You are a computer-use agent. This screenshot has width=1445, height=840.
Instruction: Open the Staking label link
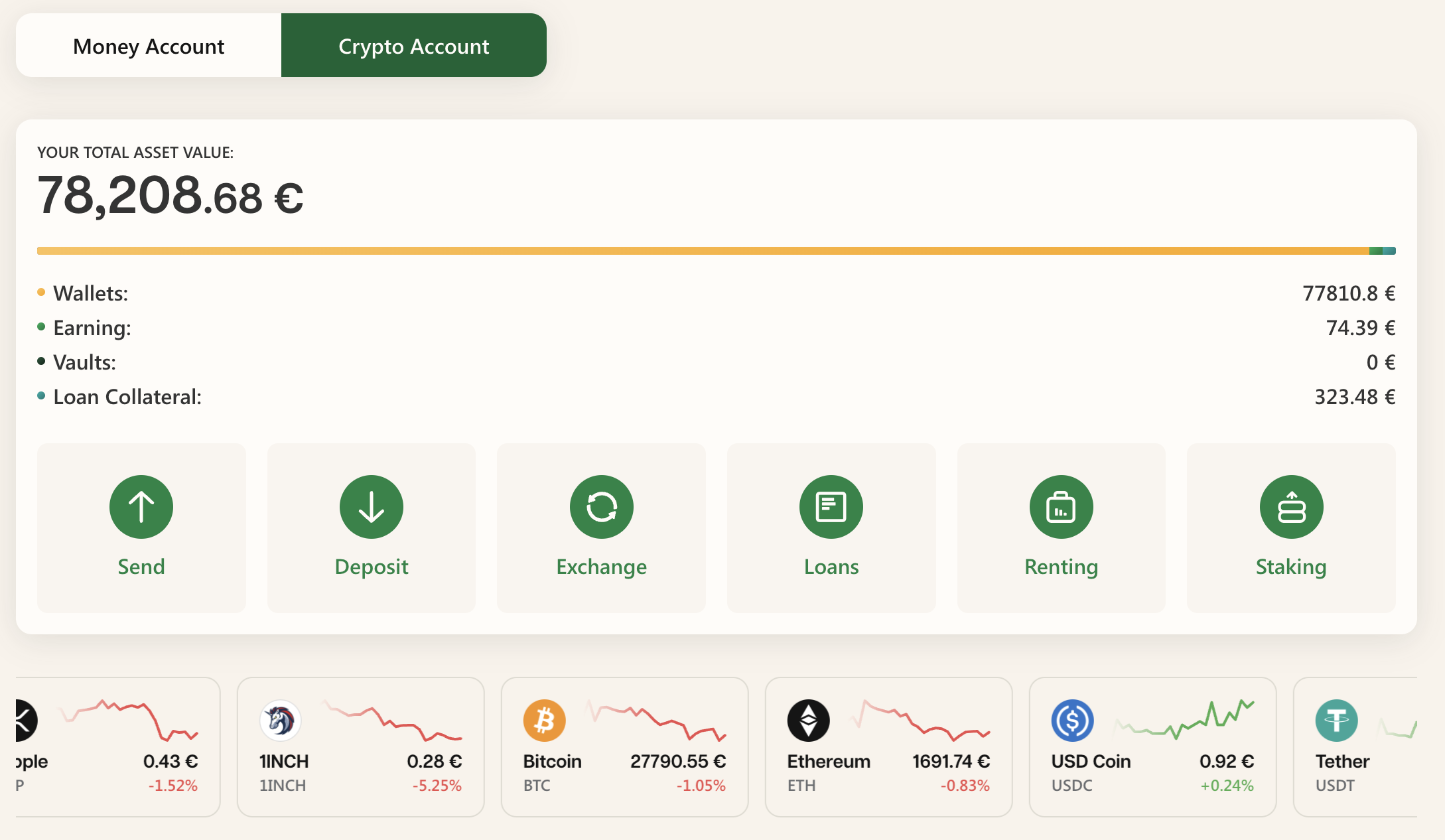point(1291,567)
